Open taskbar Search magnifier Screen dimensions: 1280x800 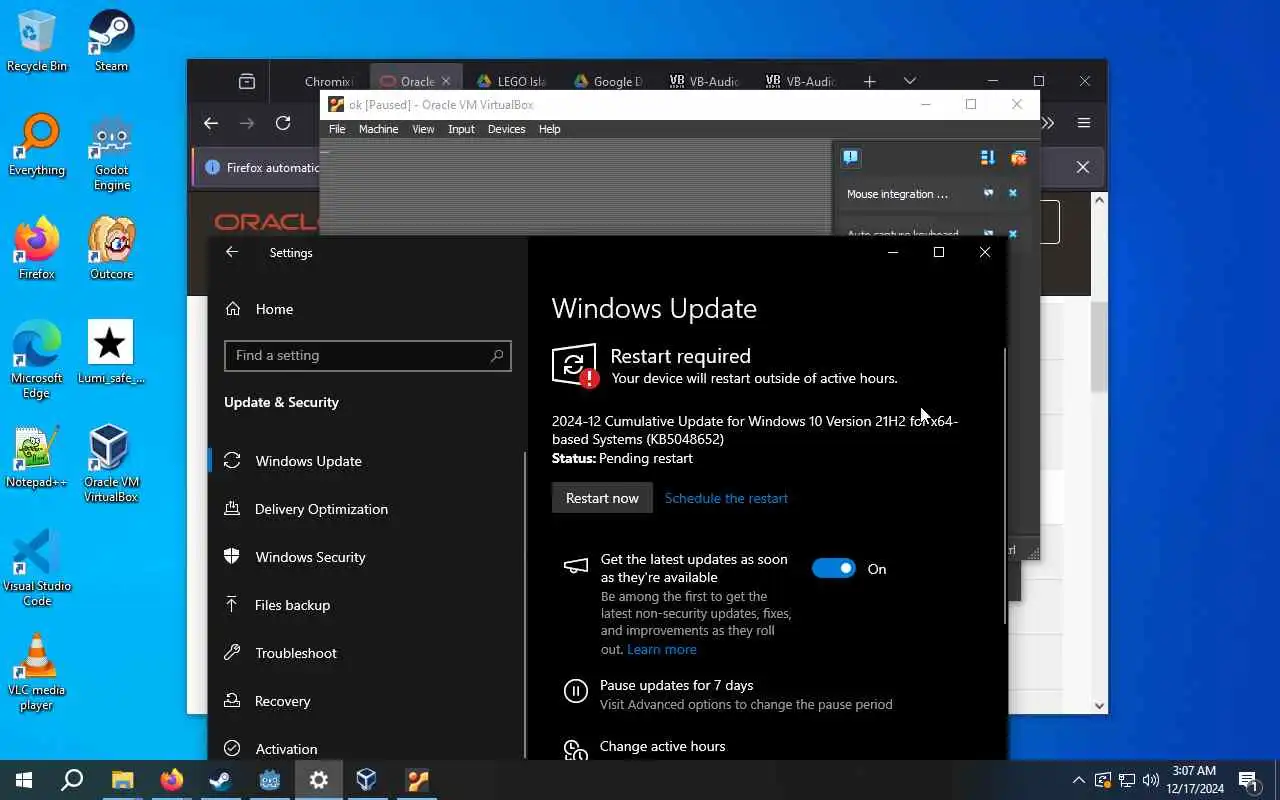tap(72, 780)
